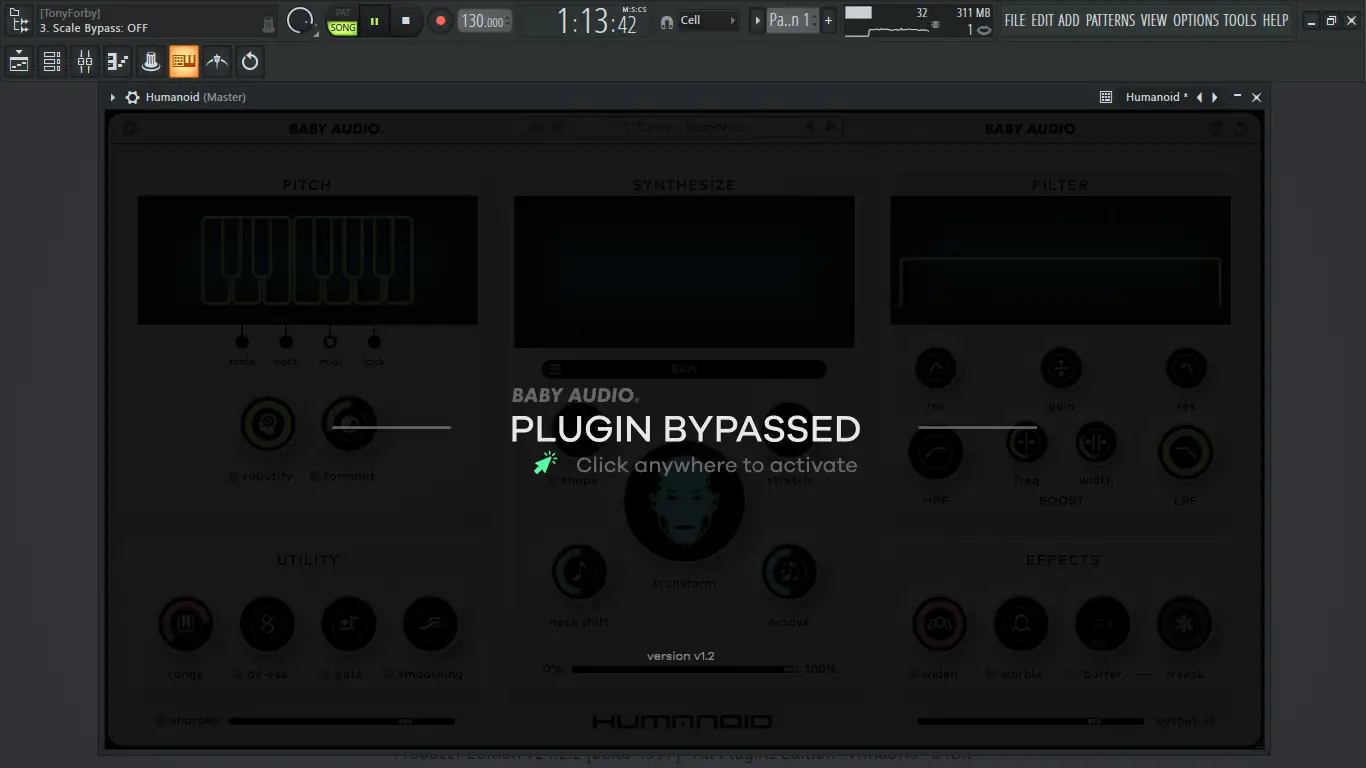Click the Humanoid undo arrow icon
Screen dimensions: 1366x768
click(x=1240, y=128)
